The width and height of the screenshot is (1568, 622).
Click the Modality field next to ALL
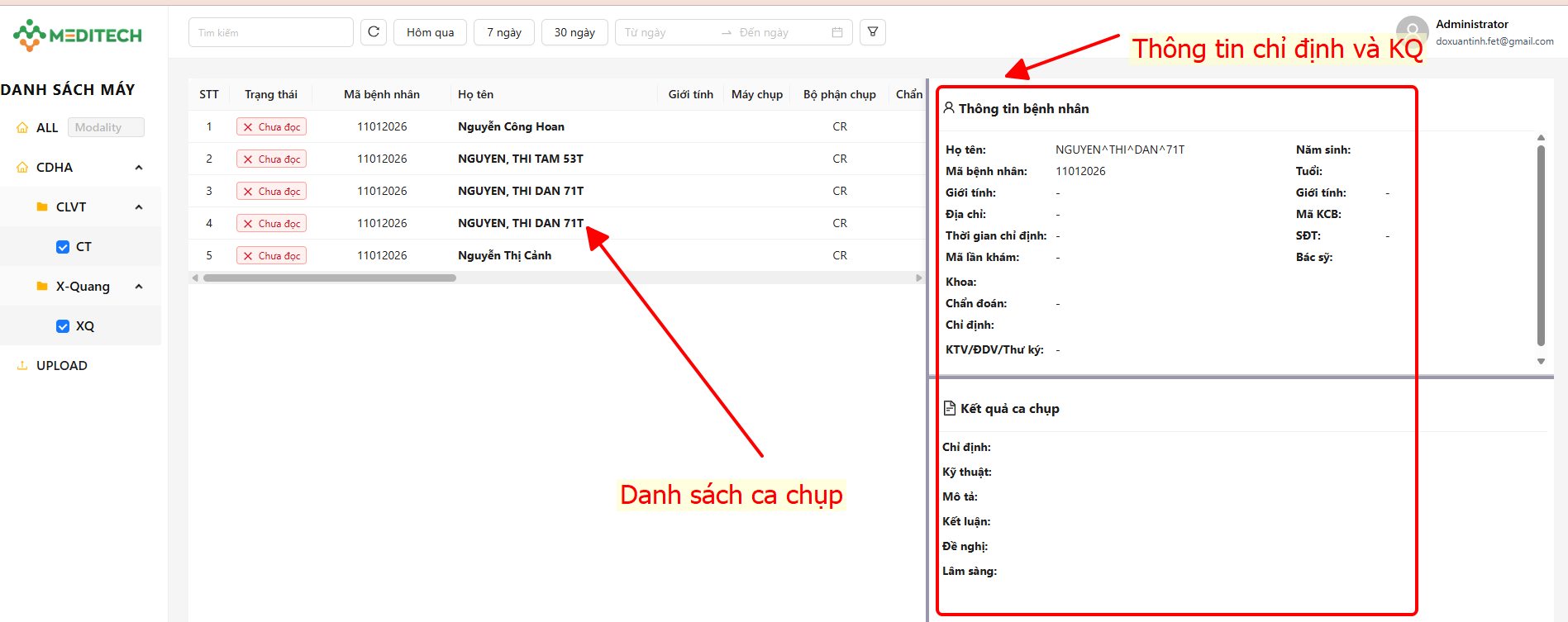(x=106, y=127)
